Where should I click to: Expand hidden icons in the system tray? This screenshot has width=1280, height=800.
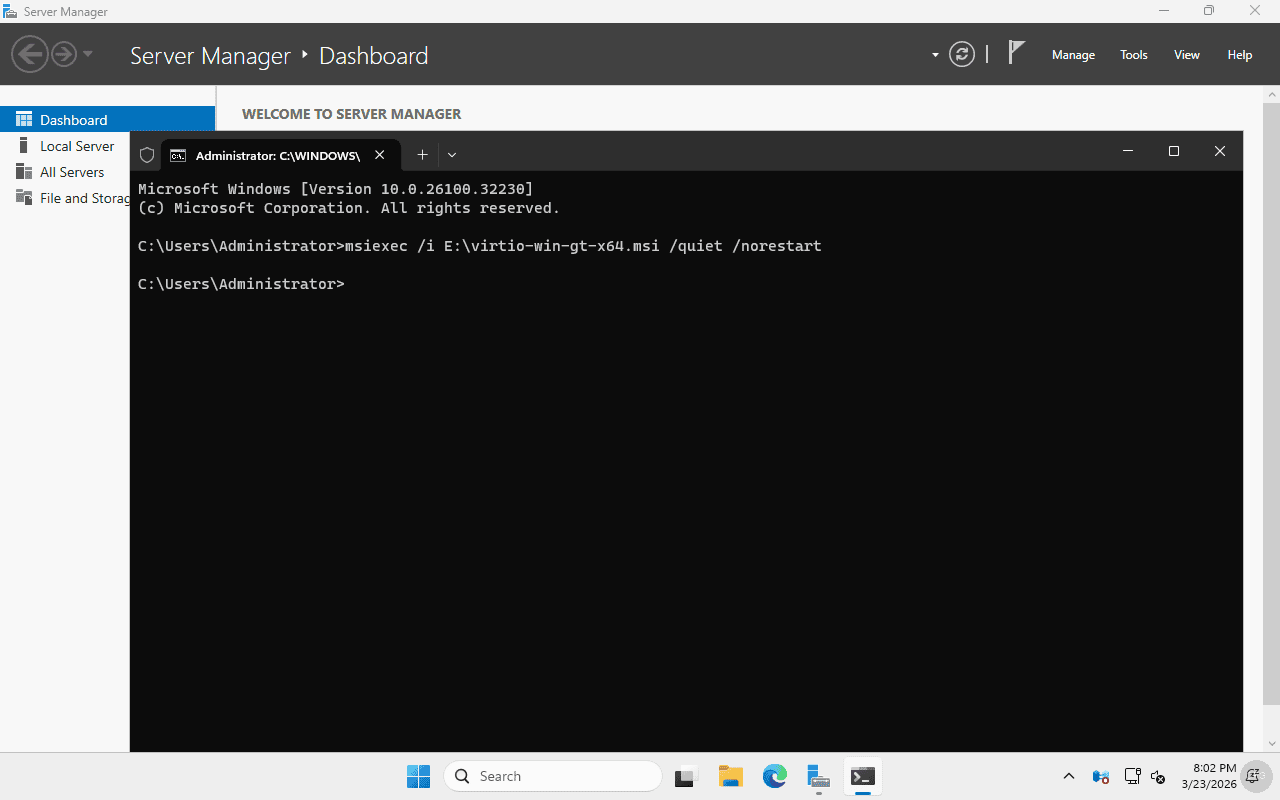point(1068,776)
